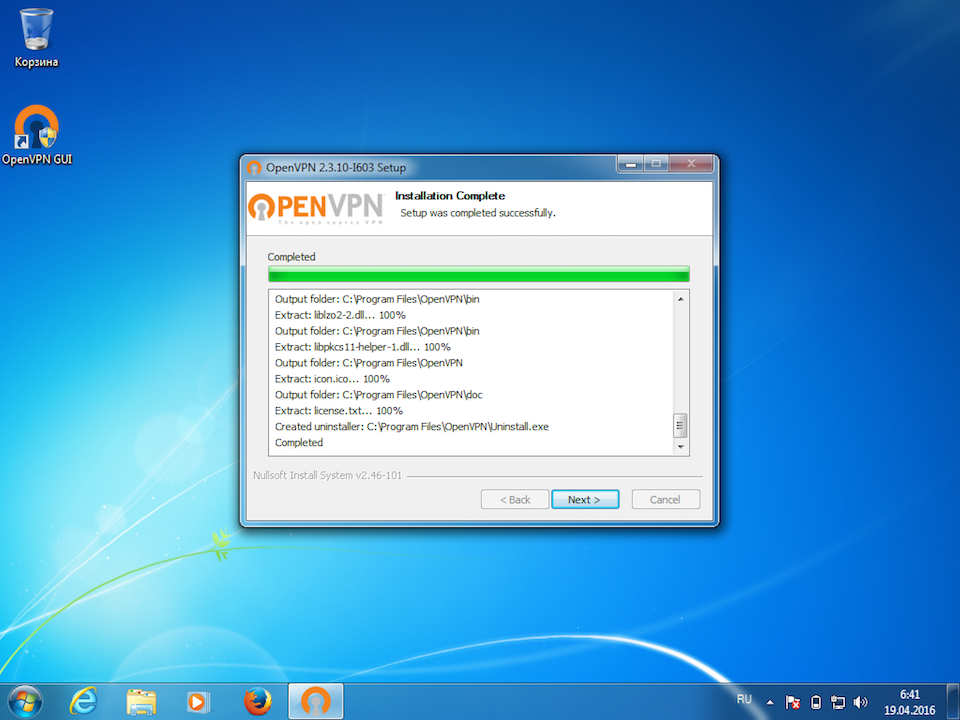
Task: Click the Next > button
Action: click(x=585, y=500)
